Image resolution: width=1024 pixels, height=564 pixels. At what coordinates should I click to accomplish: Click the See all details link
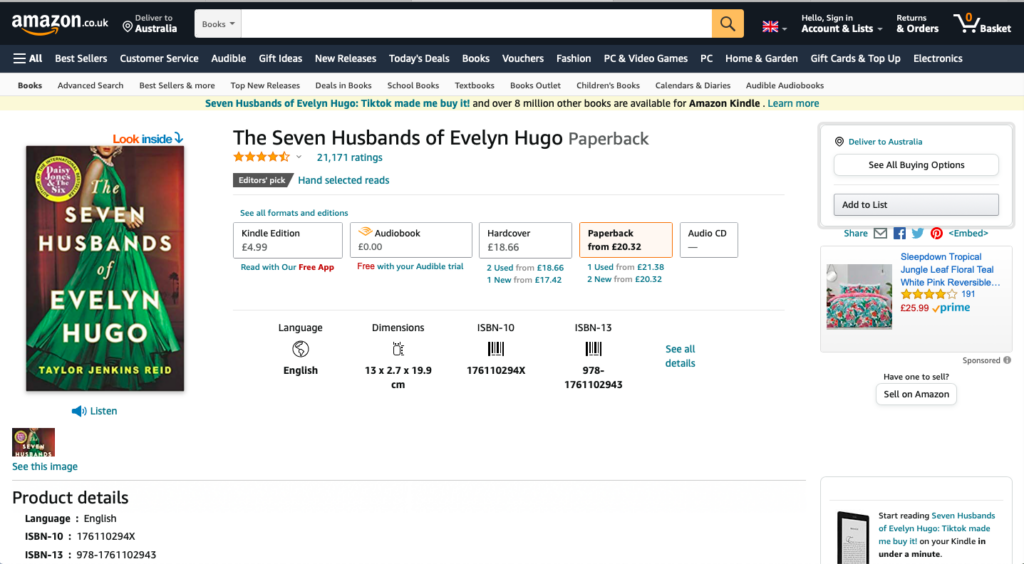pos(680,356)
